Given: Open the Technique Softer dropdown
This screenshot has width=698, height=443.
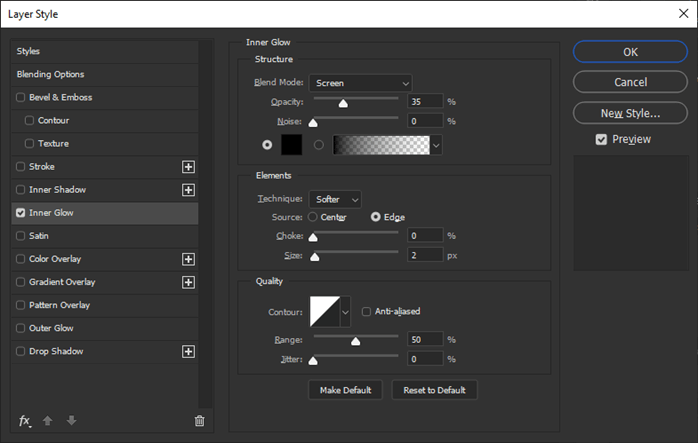Looking at the screenshot, I should (335, 199).
